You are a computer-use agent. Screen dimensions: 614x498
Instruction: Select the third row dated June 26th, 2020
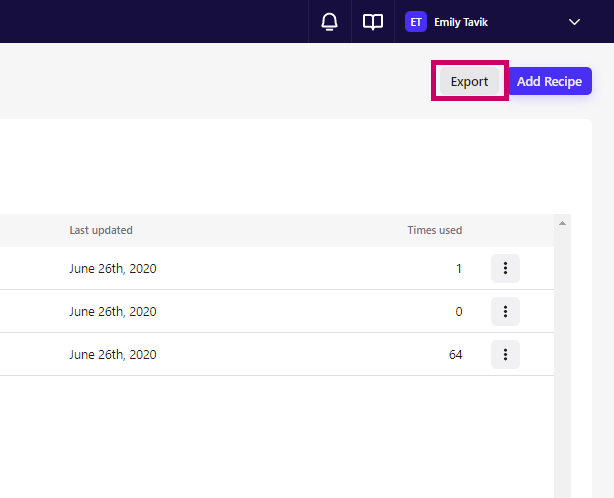[277, 354]
